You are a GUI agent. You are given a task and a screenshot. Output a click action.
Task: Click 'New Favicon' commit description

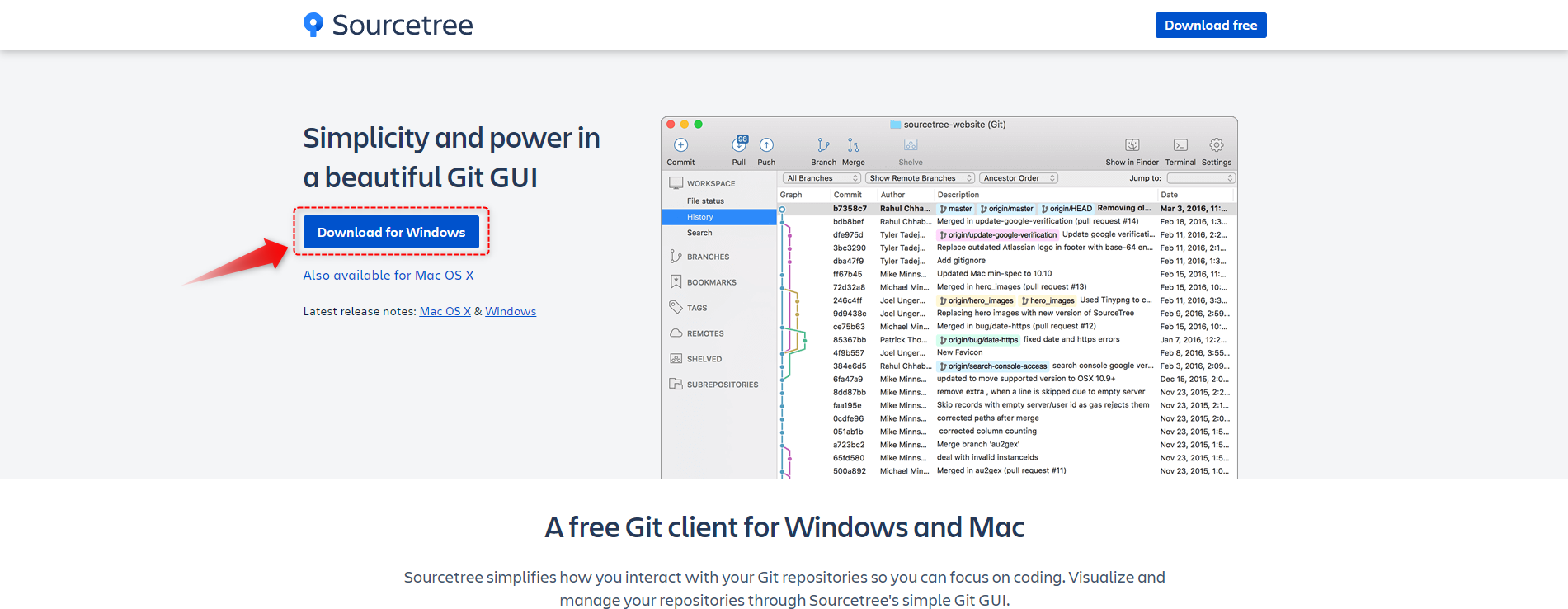960,352
